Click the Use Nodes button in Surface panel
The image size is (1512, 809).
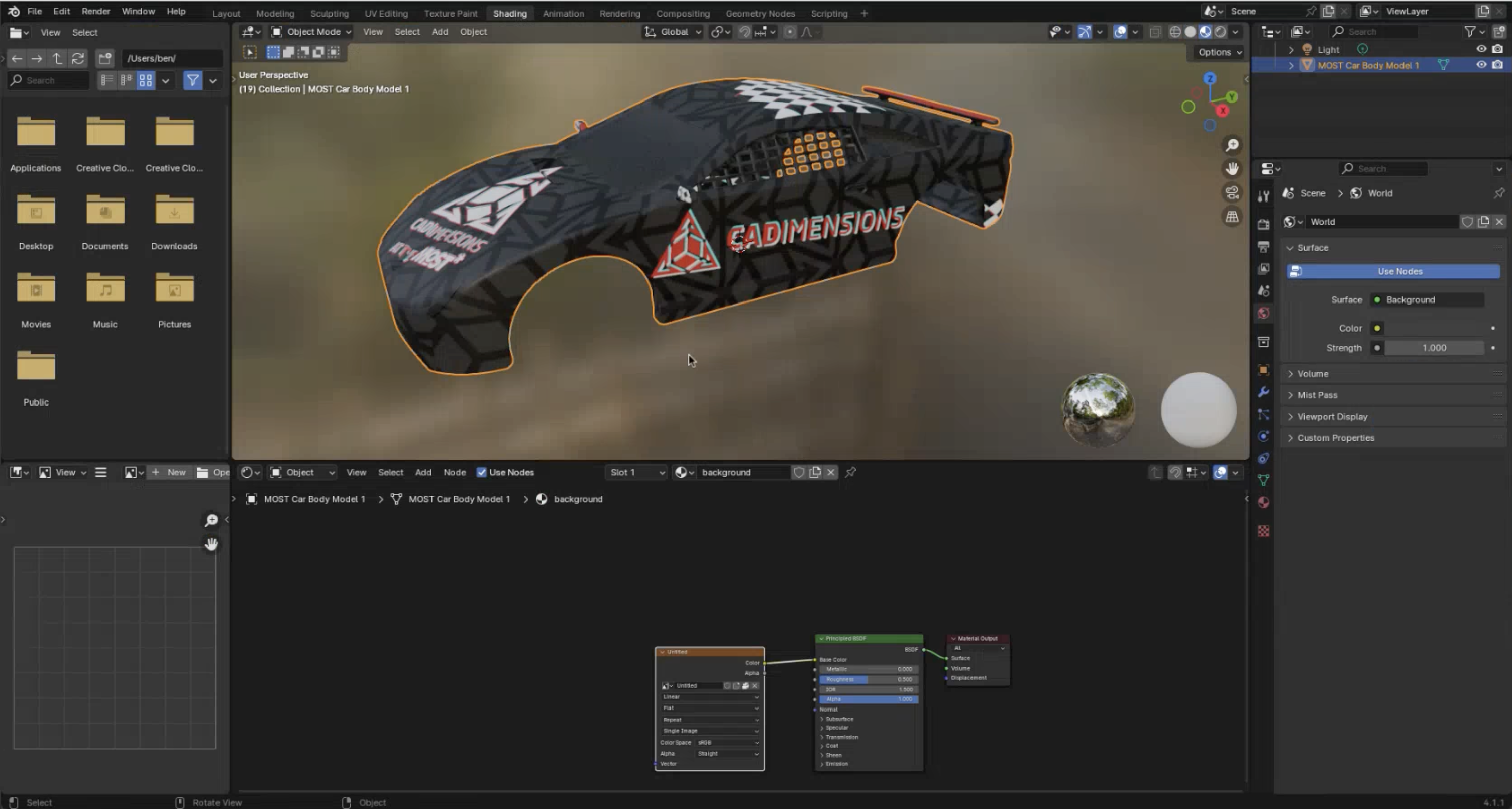pos(1393,271)
